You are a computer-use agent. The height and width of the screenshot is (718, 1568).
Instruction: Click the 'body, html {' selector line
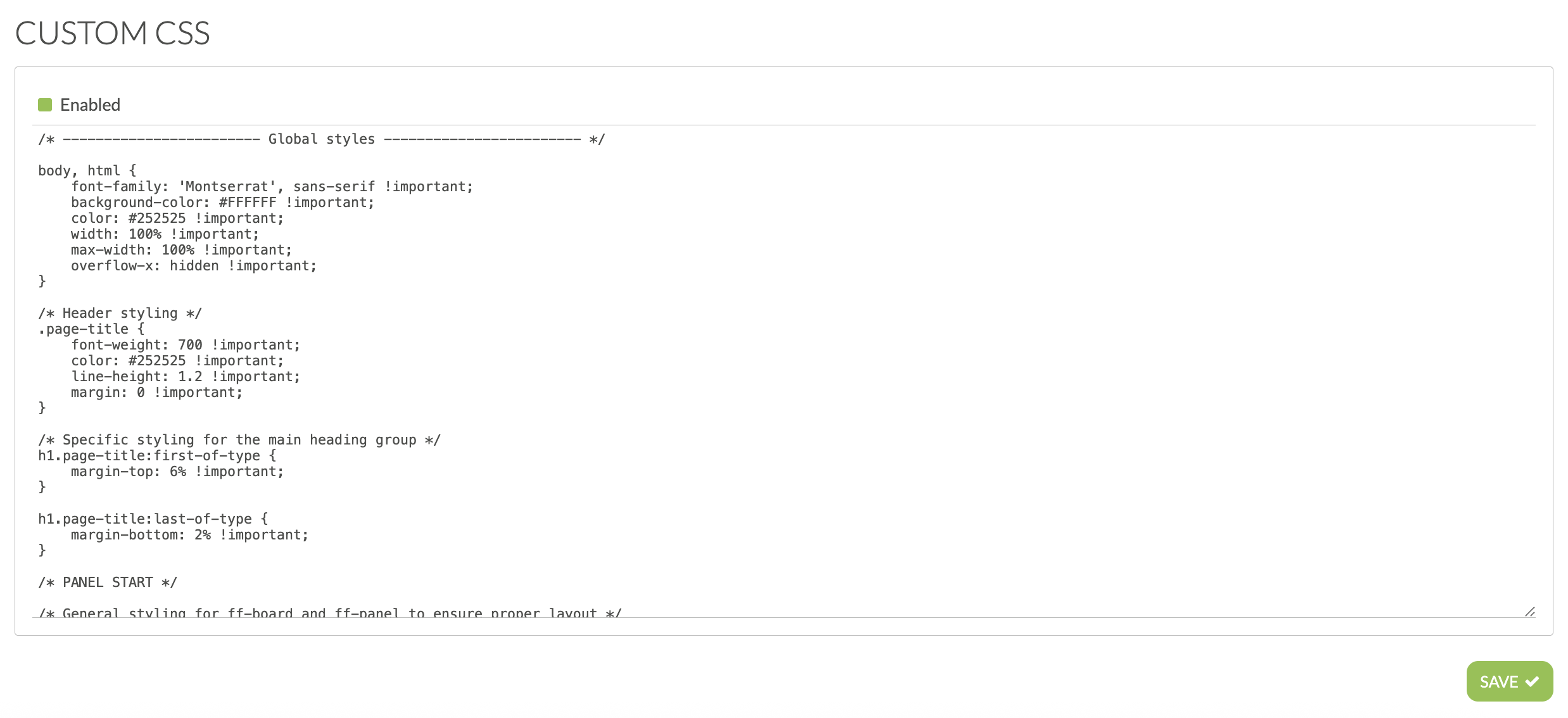[x=87, y=171]
